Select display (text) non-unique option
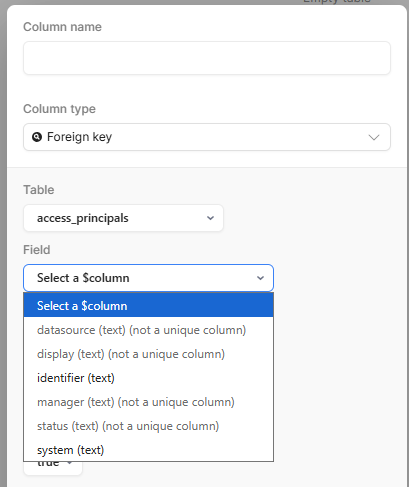 click(x=148, y=354)
